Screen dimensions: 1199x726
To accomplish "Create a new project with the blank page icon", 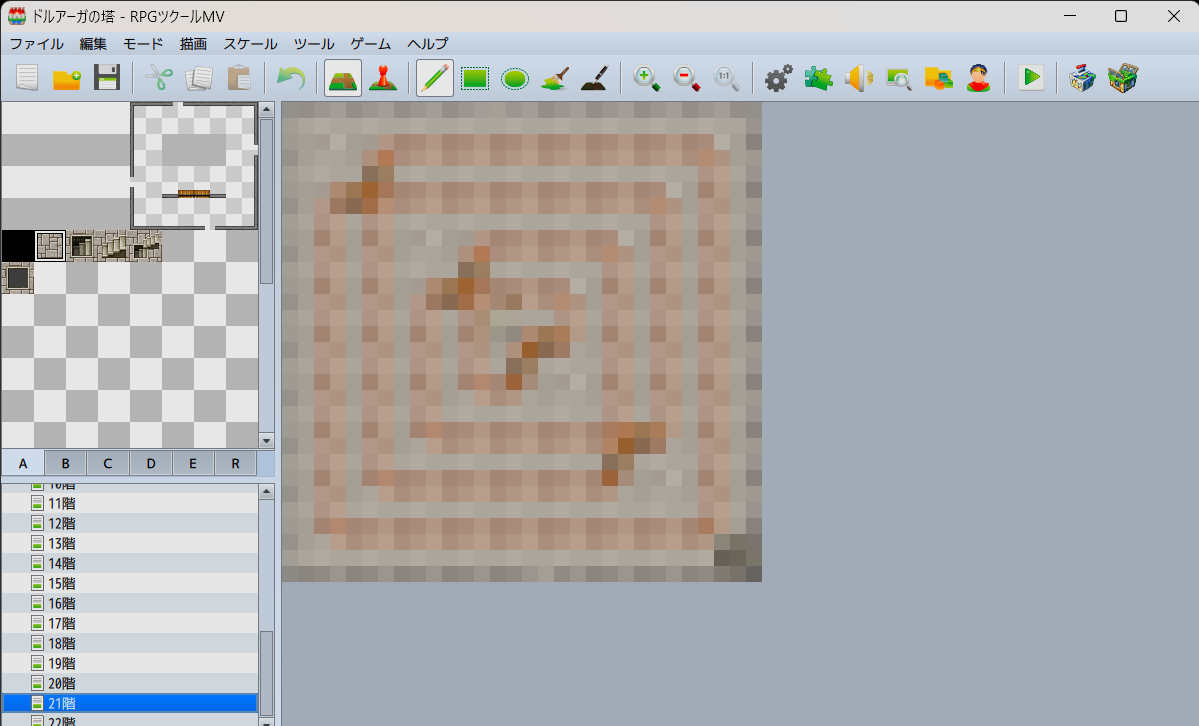I will pyautogui.click(x=28, y=78).
